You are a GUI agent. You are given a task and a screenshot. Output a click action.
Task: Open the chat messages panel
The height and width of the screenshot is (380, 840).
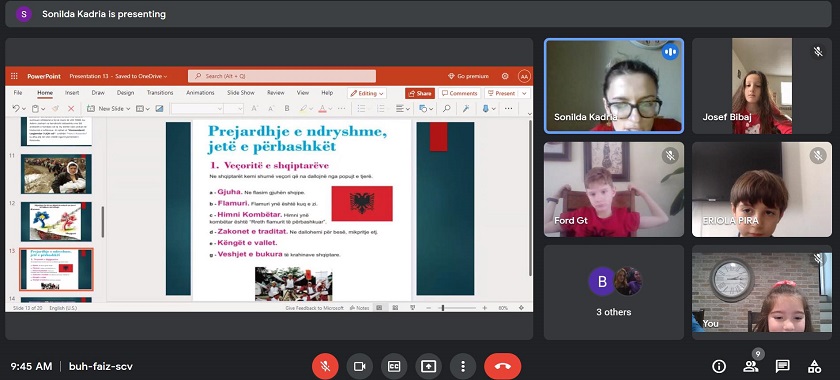coord(783,366)
